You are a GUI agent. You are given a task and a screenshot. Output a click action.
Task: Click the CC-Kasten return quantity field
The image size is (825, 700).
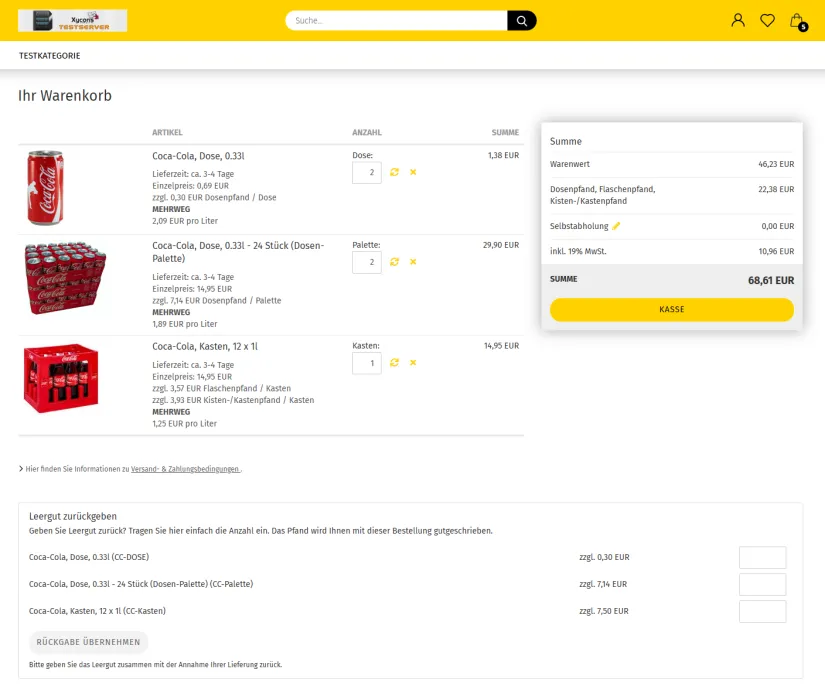click(762, 612)
